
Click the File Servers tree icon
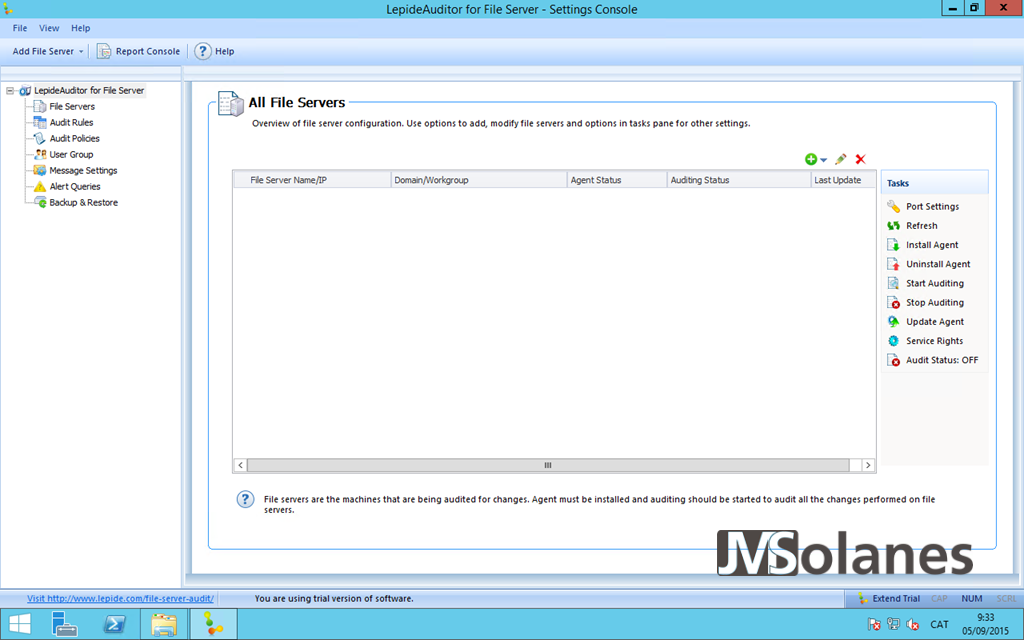40,106
